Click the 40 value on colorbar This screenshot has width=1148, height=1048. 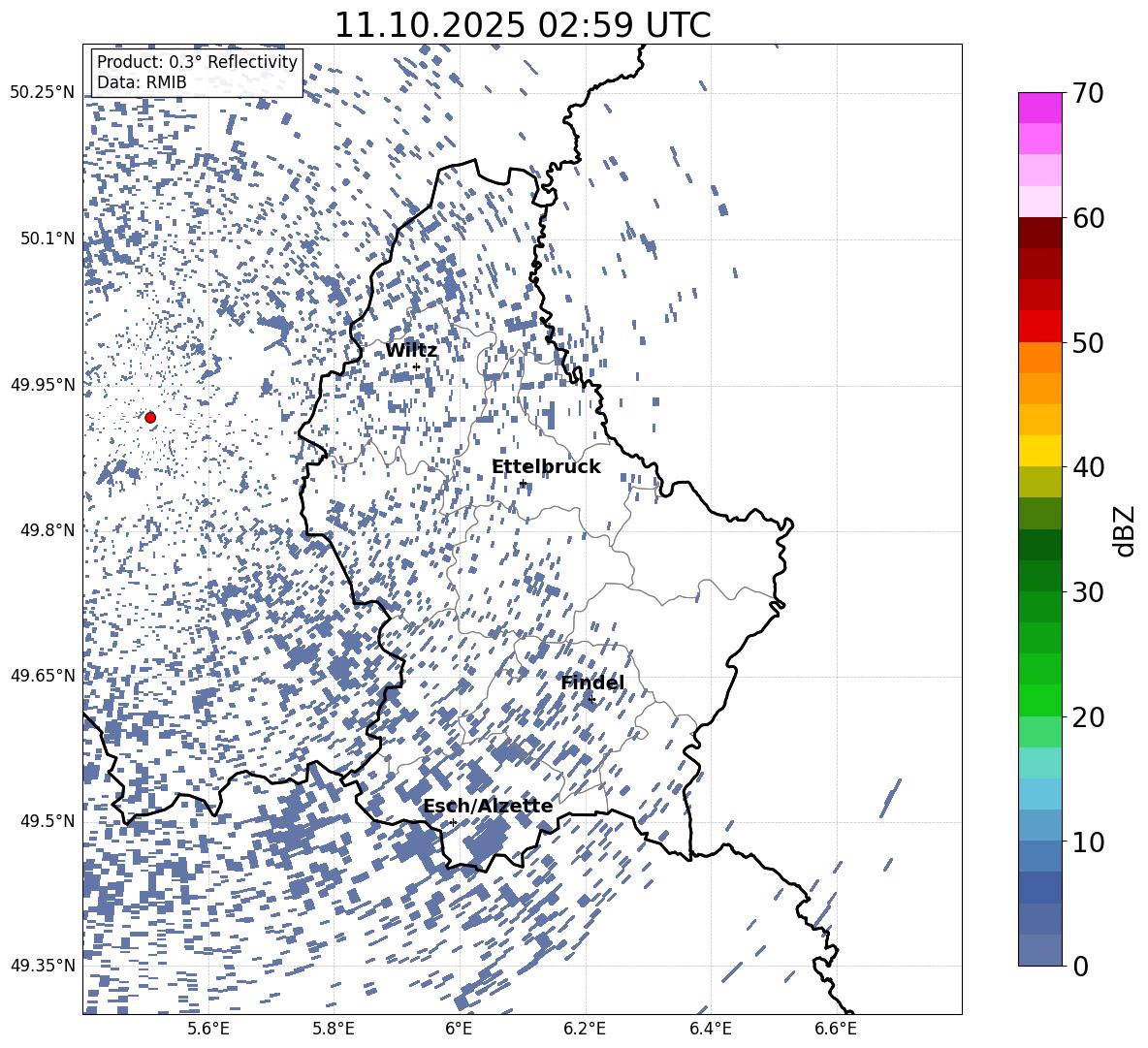click(1088, 467)
